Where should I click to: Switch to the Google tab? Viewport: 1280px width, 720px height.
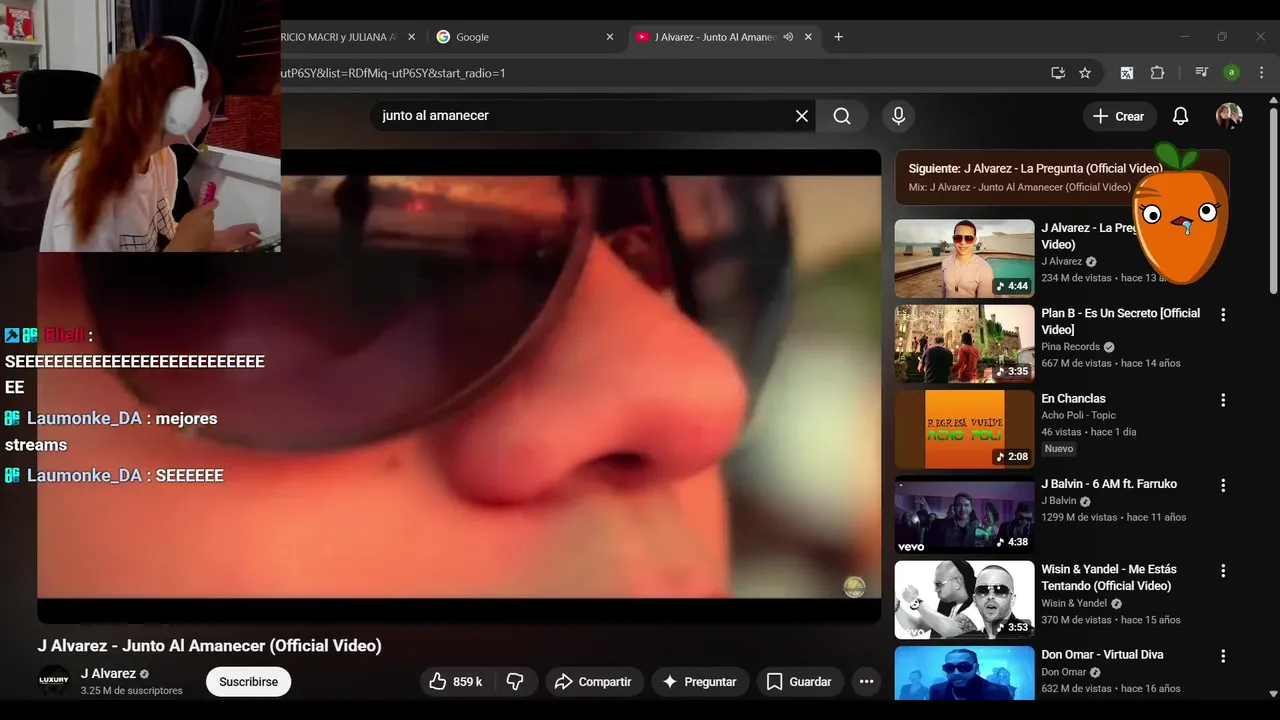(x=524, y=37)
